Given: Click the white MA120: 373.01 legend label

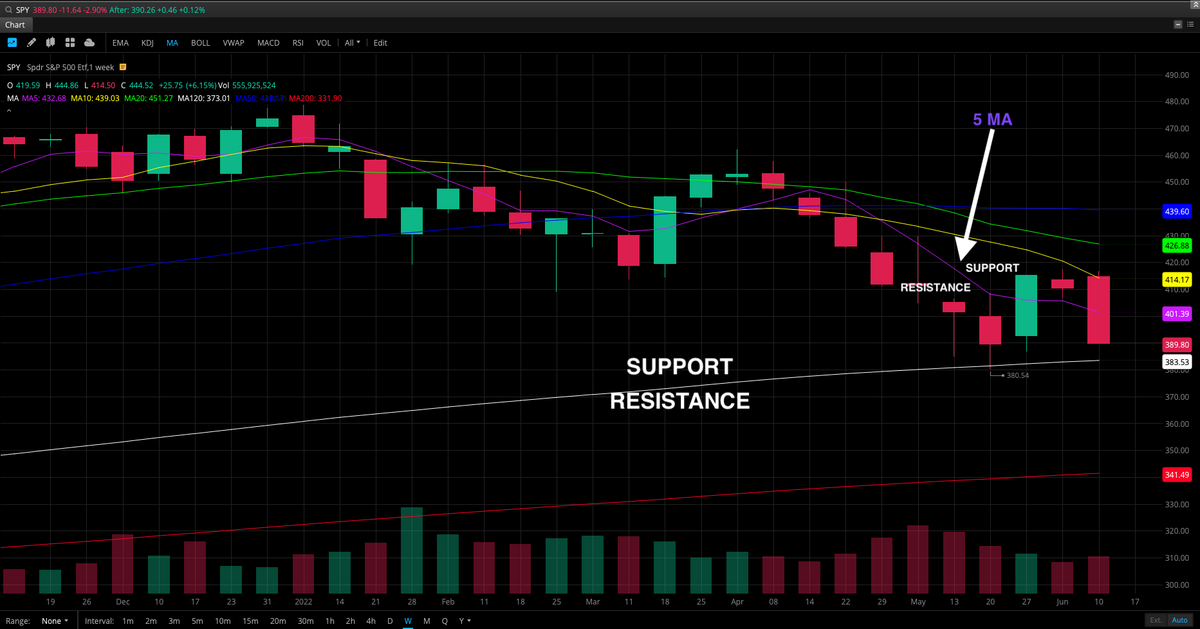Looking at the screenshot, I should click(205, 98).
